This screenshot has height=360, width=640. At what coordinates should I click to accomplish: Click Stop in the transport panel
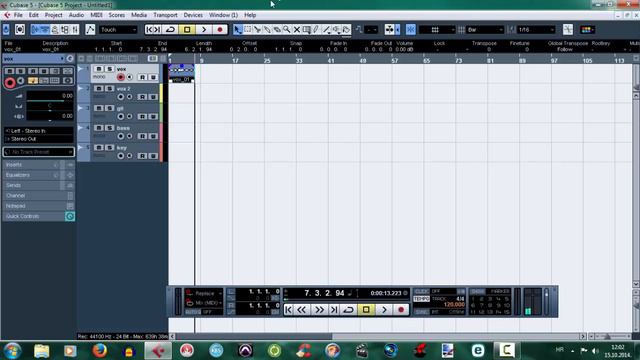tap(366, 310)
